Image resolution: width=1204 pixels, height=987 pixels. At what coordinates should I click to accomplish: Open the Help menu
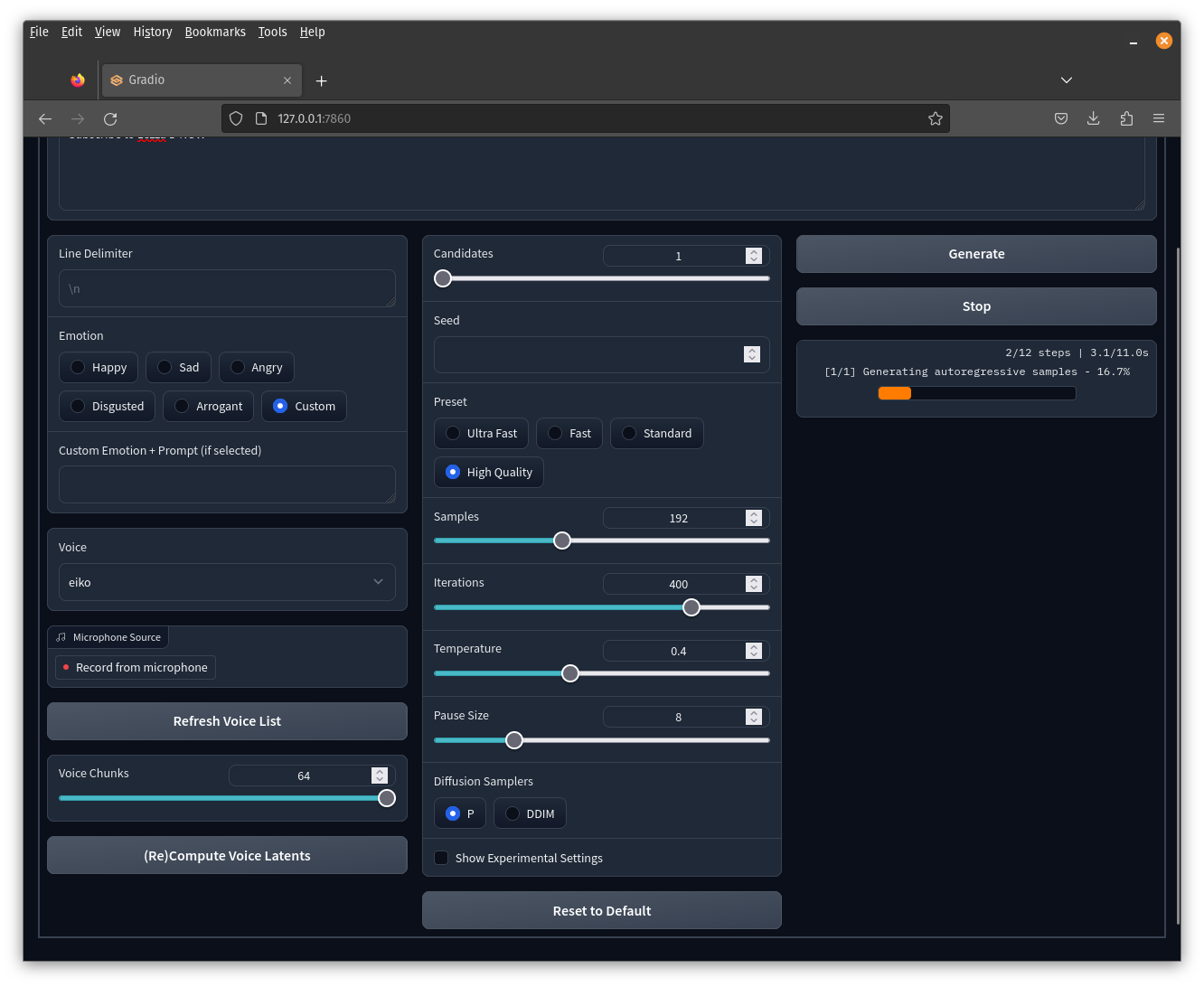point(313,32)
